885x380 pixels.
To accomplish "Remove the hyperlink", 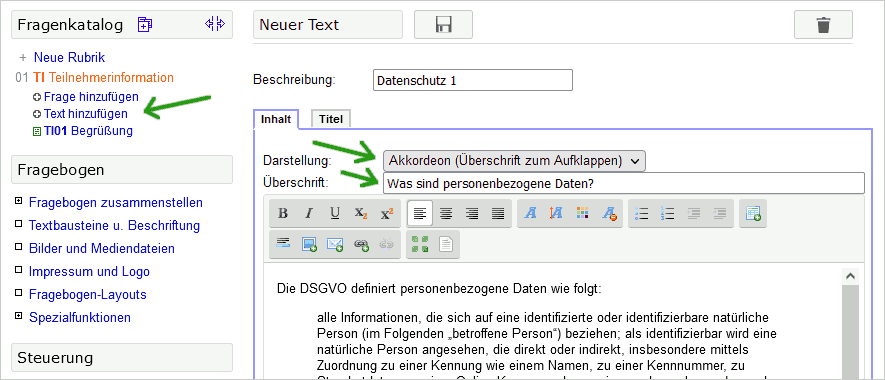I will (387, 244).
